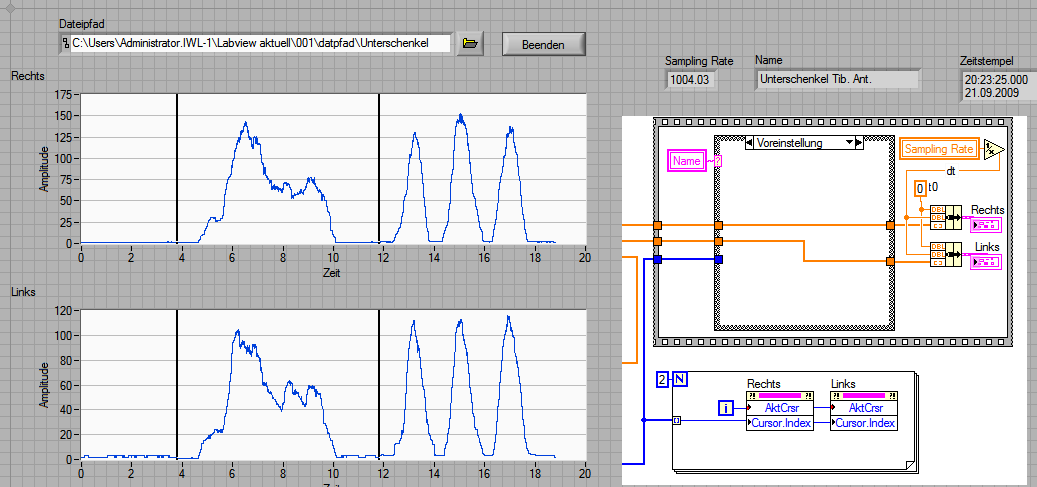The image size is (1037, 487).
Task: Go to previous case with left arrow
Action: [749, 143]
